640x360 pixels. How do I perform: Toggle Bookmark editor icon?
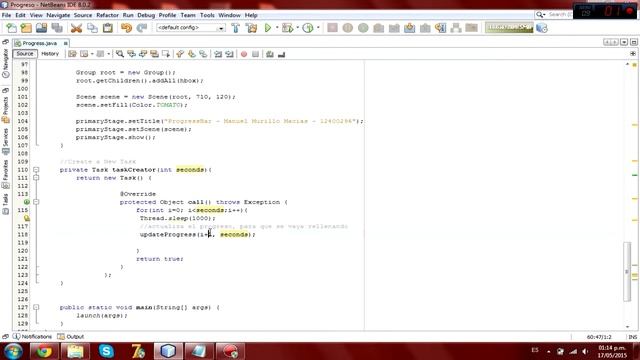tap(203, 54)
